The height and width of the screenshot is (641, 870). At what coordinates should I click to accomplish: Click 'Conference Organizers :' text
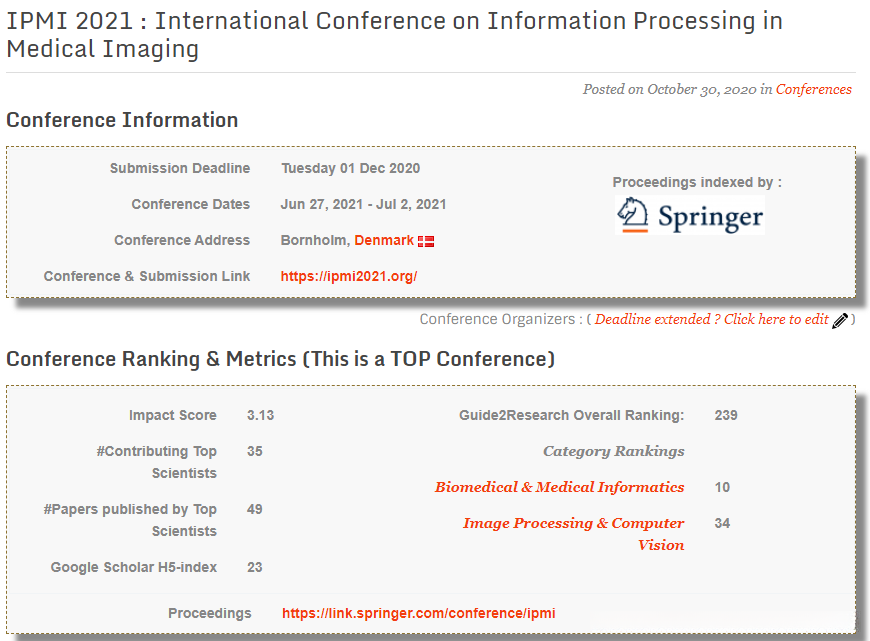tap(501, 319)
